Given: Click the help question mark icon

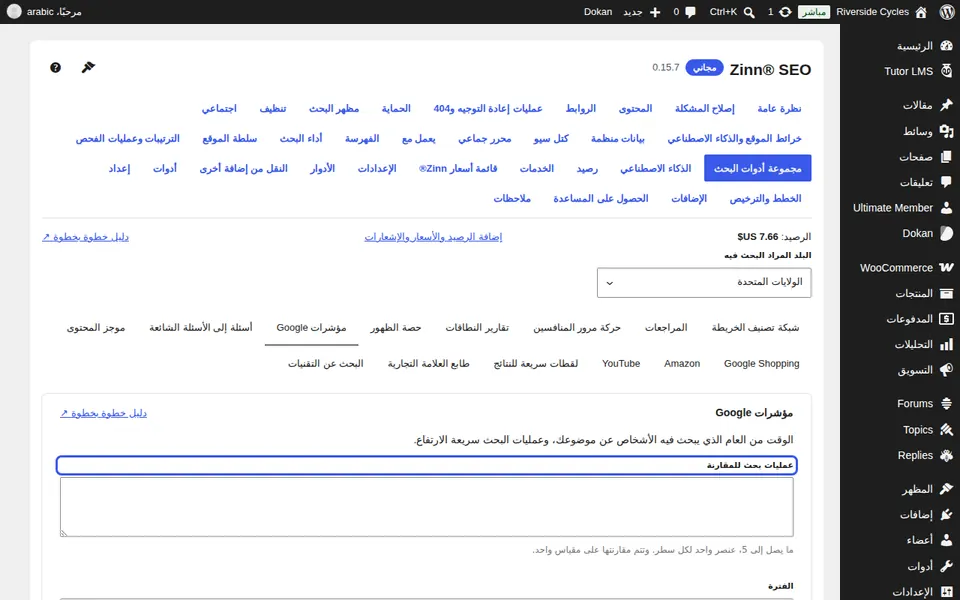Looking at the screenshot, I should tap(55, 67).
